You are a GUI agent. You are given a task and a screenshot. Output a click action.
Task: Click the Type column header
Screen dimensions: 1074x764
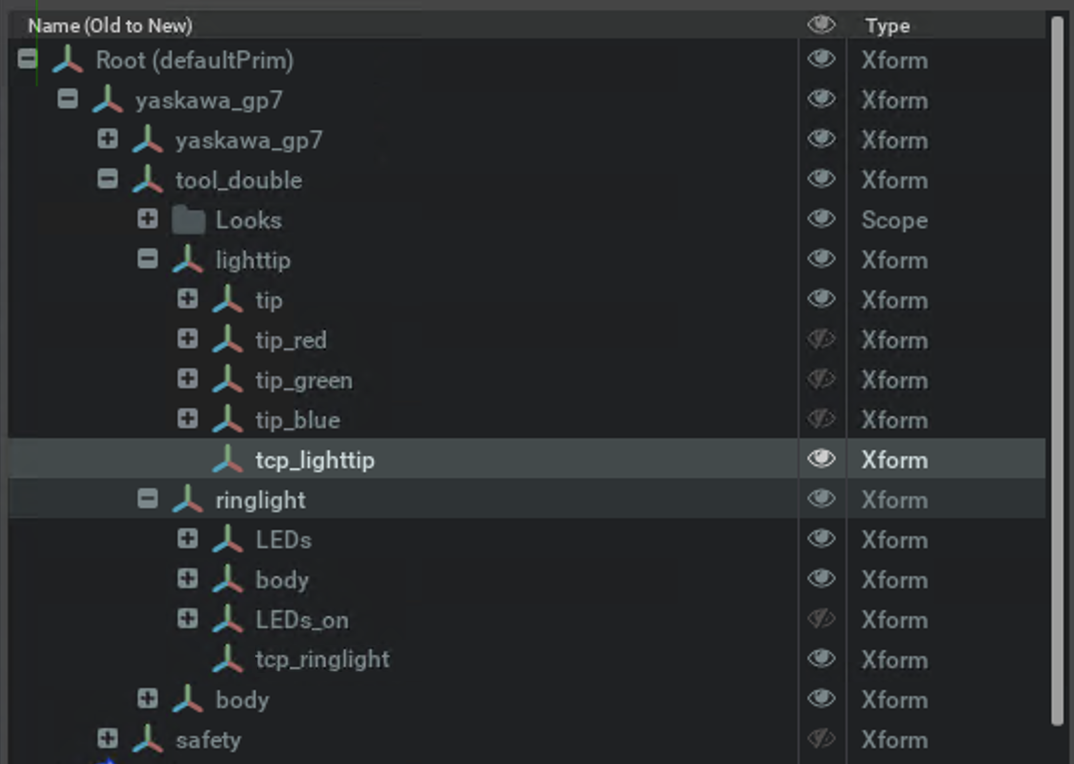pos(888,26)
